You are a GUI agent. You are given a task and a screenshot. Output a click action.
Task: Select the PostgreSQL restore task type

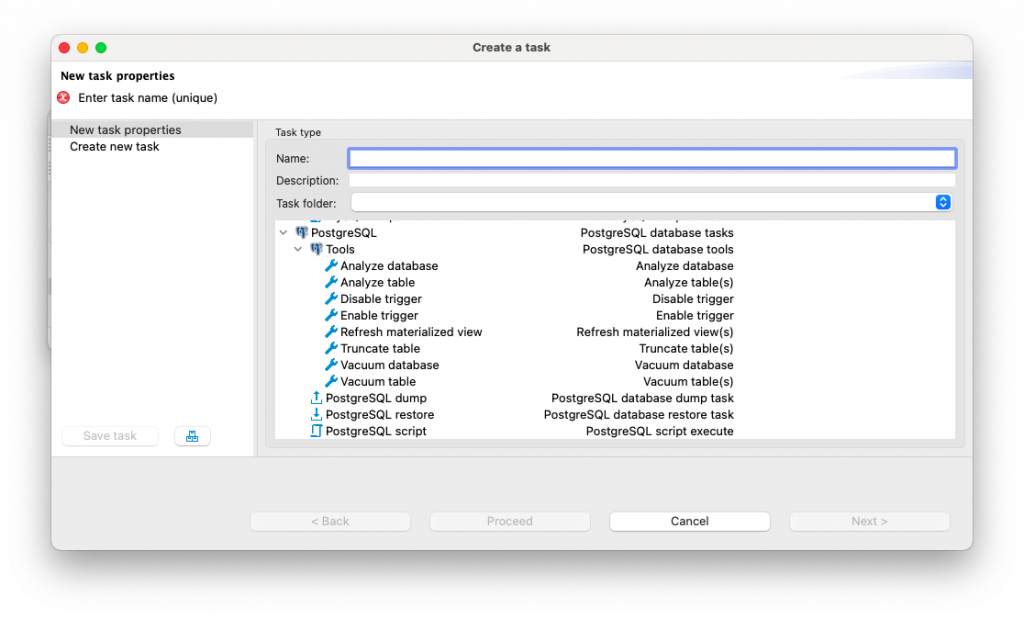pyautogui.click(x=379, y=414)
